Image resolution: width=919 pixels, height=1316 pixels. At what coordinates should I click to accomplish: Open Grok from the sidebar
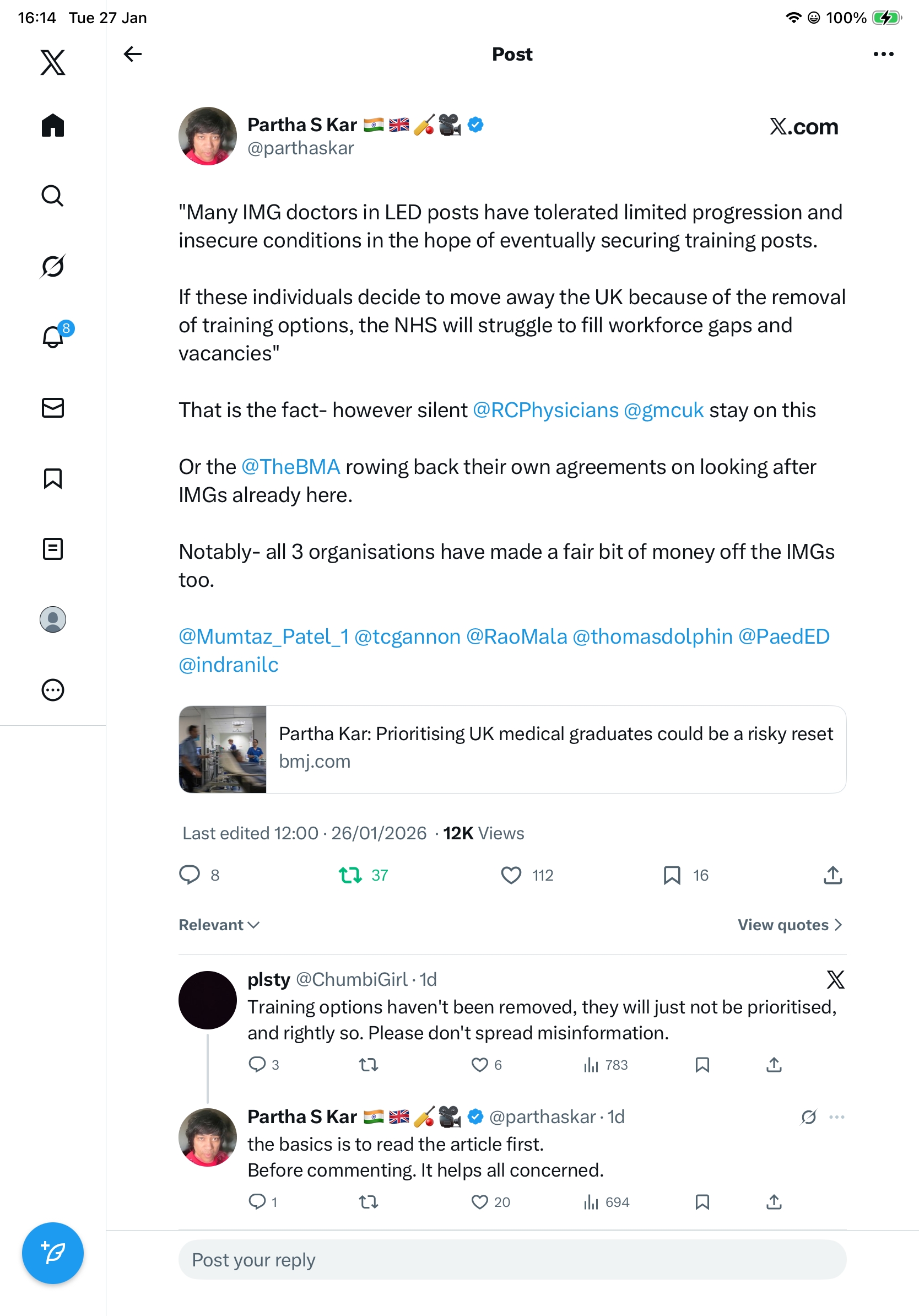pos(53,267)
